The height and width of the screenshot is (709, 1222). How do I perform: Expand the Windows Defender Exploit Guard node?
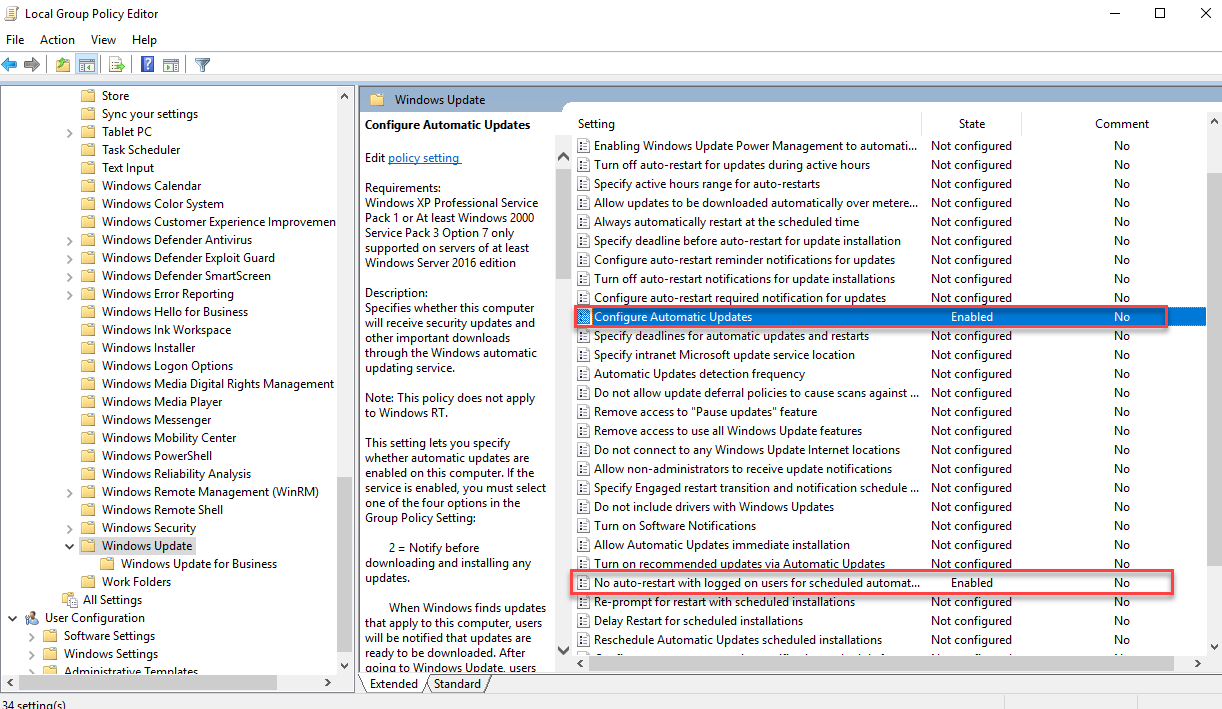69,258
